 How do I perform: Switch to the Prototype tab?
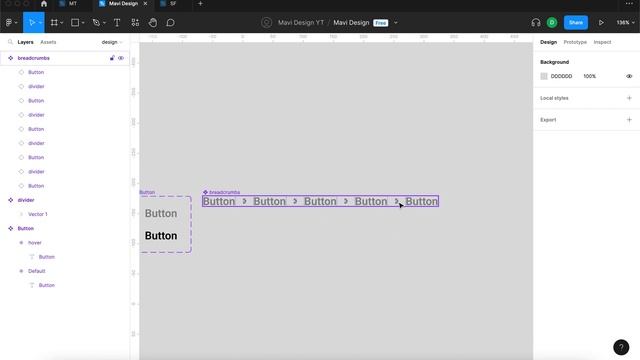575,42
